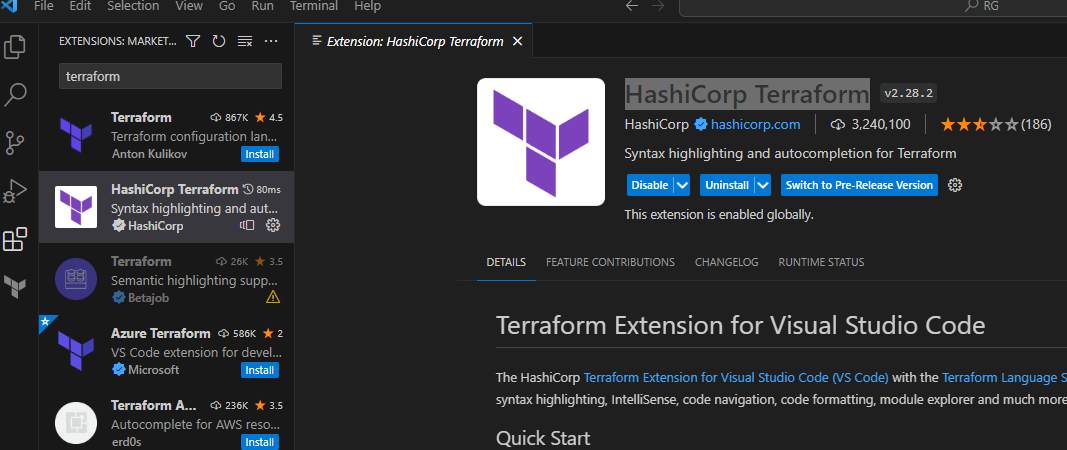The width and height of the screenshot is (1067, 450).
Task: Open manage gear for HashiCorp Terraform in list
Action: pyautogui.click(x=273, y=225)
